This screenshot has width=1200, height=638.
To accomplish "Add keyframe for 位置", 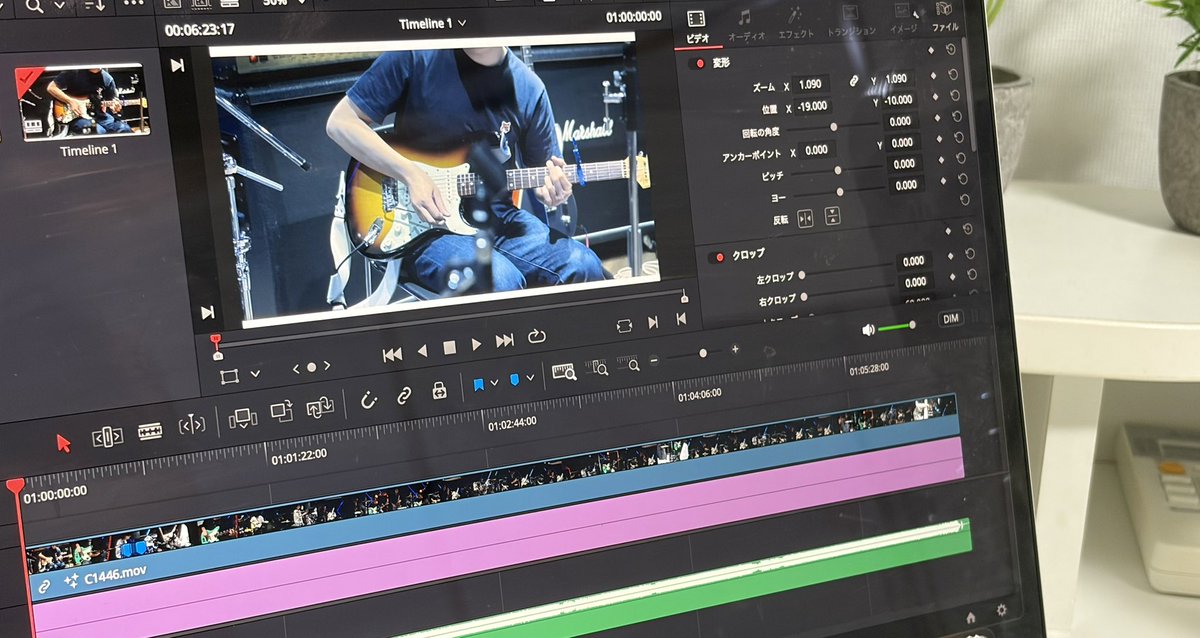I will pos(934,97).
